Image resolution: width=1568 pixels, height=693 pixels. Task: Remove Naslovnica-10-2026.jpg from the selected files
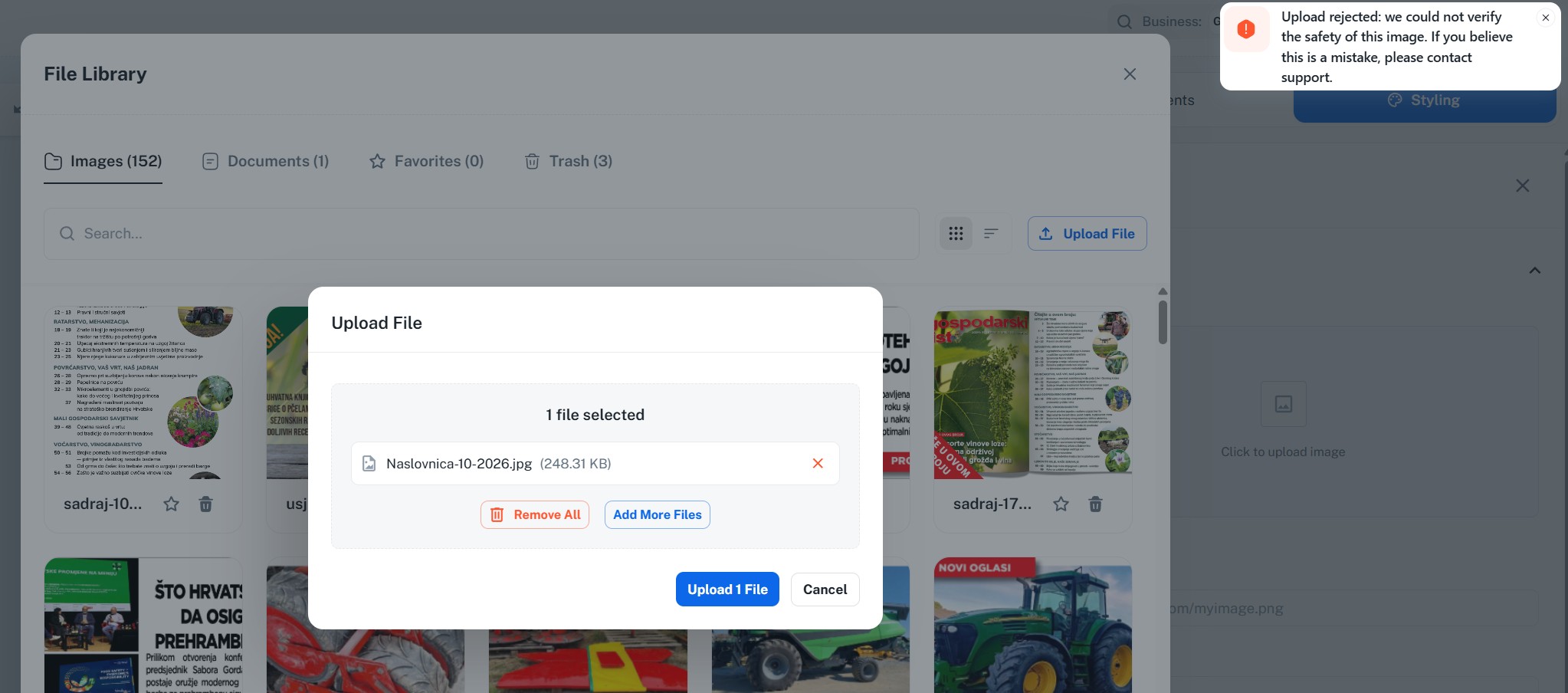click(818, 463)
